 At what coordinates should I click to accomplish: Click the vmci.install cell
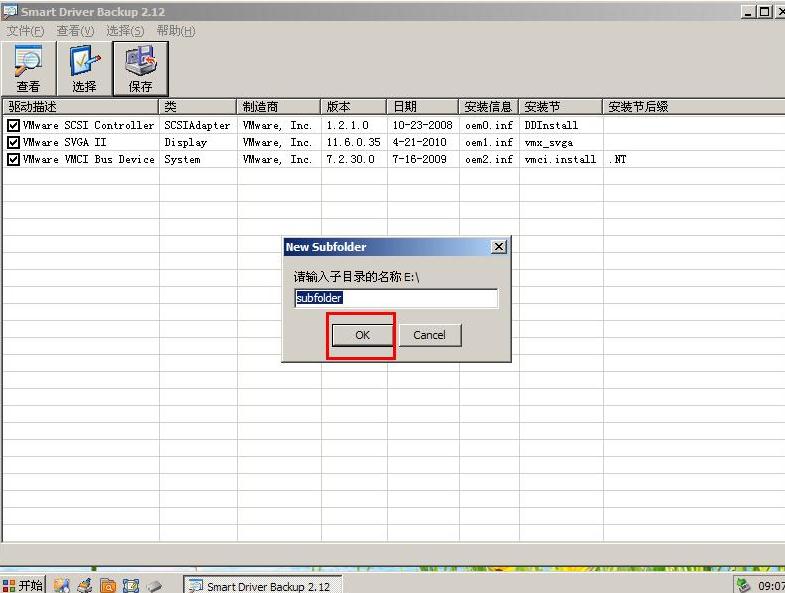tap(560, 159)
